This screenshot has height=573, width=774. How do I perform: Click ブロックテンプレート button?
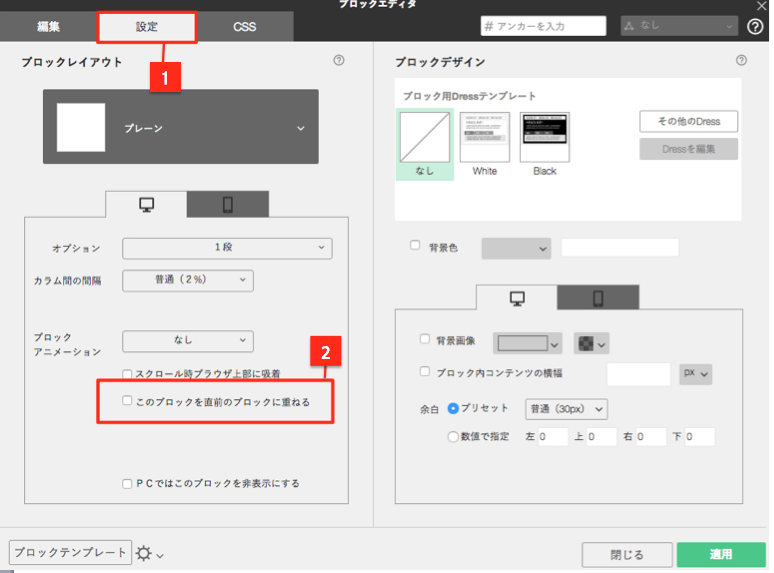(70, 552)
